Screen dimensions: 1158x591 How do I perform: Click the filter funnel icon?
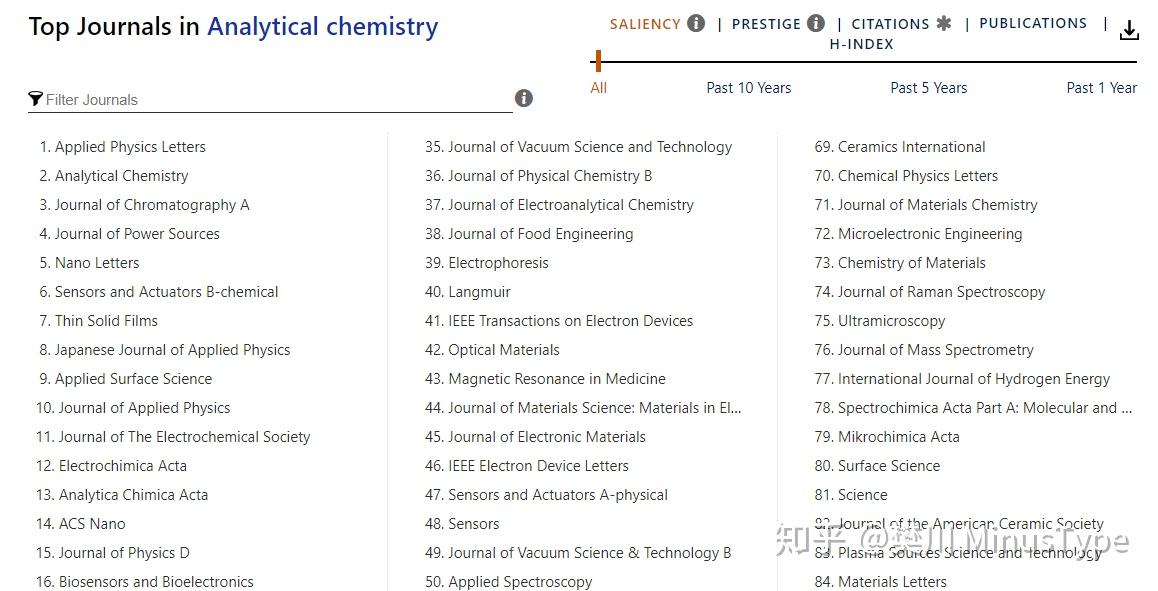(x=35, y=98)
